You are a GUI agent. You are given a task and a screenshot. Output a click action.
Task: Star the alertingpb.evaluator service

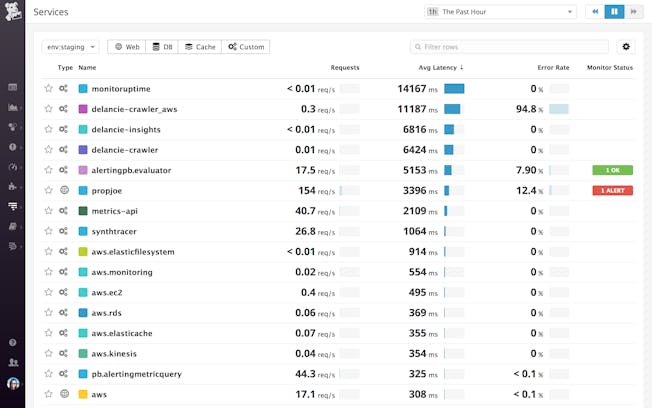pos(49,170)
